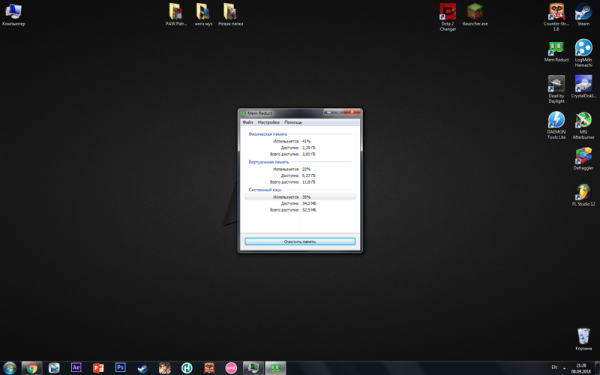Select the FL Studio 12 shortcut
The width and height of the screenshot is (600, 375).
click(583, 195)
